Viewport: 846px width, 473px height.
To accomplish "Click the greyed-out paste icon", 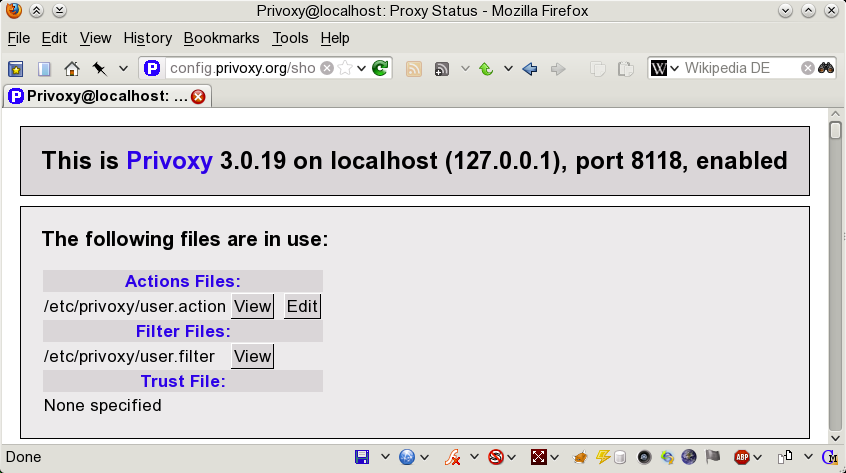I will [625, 69].
